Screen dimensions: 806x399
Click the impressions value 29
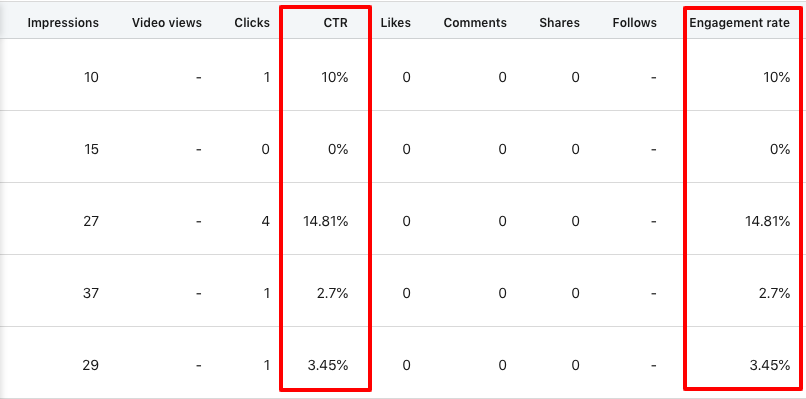click(x=90, y=366)
